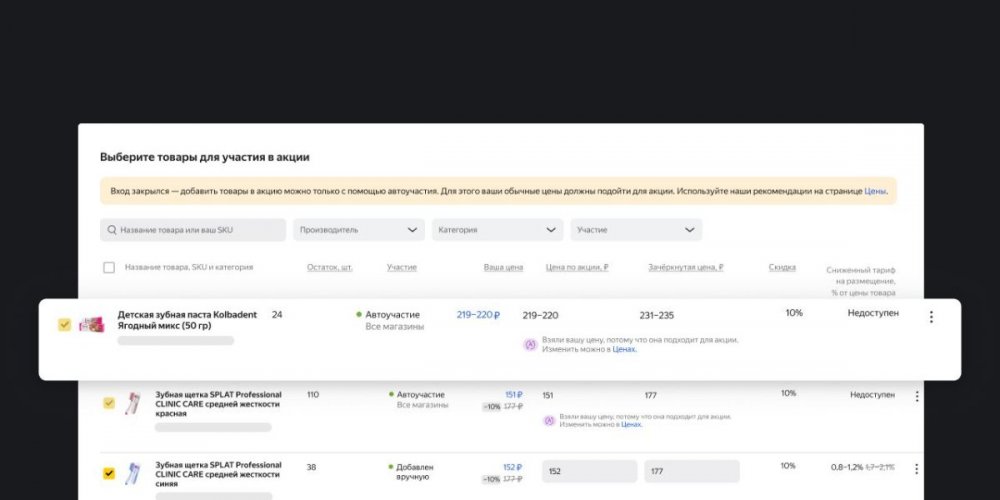The image size is (1000, 500).
Task: Open three-dot menu for Kolbadent toothpaste row
Action: 931,317
